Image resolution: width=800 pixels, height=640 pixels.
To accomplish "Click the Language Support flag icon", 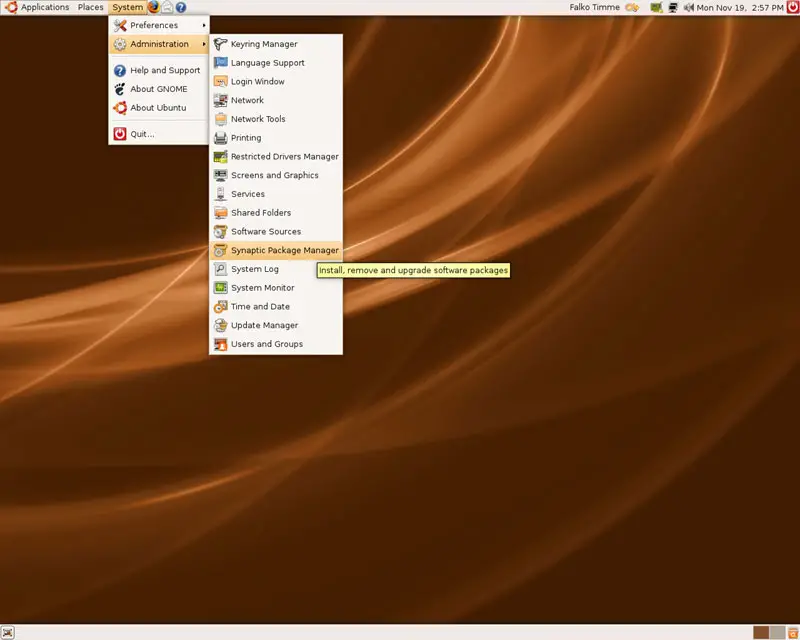I will pos(220,63).
